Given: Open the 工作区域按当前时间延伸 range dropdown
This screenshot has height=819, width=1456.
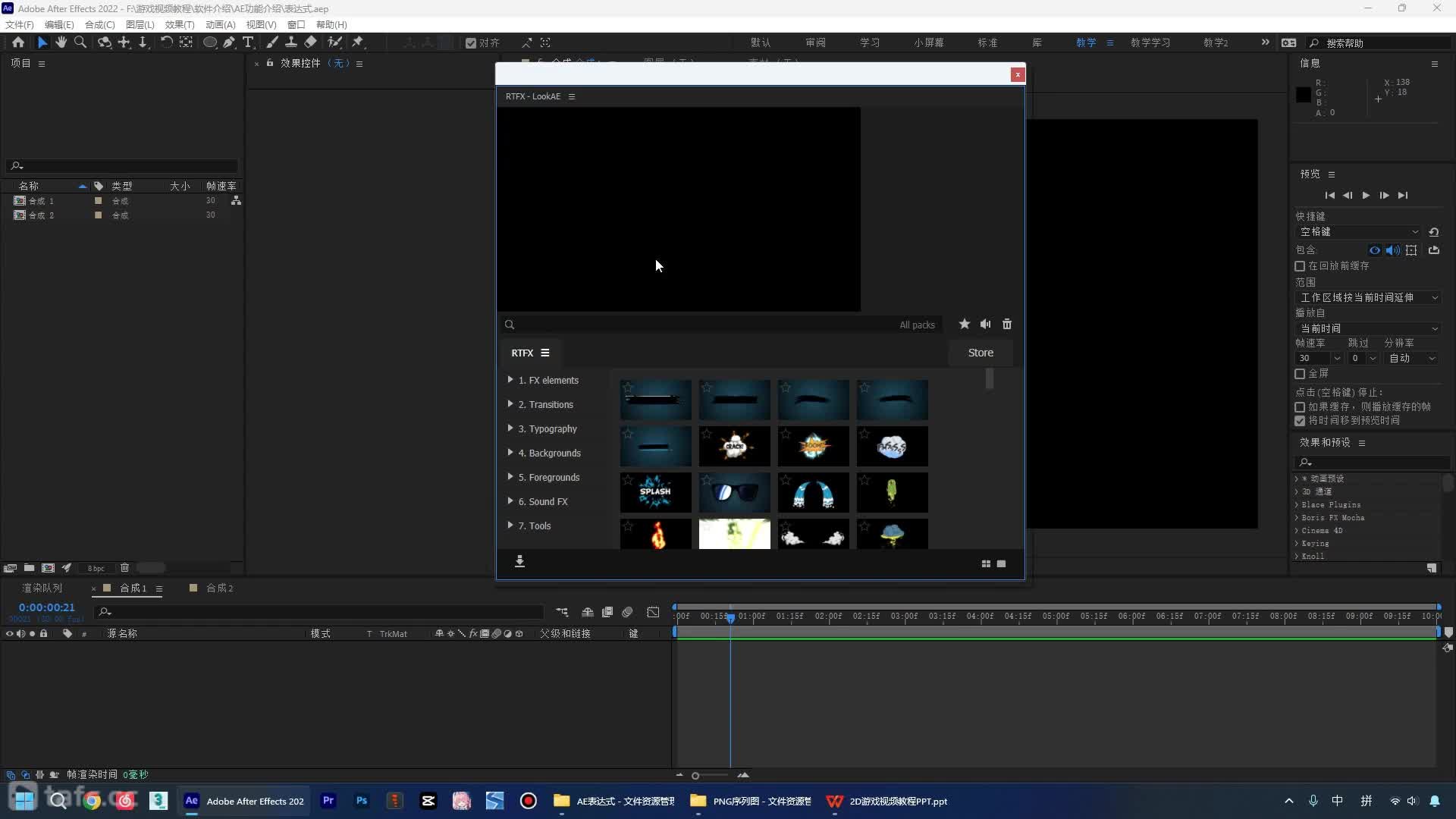Looking at the screenshot, I should click(x=1368, y=298).
